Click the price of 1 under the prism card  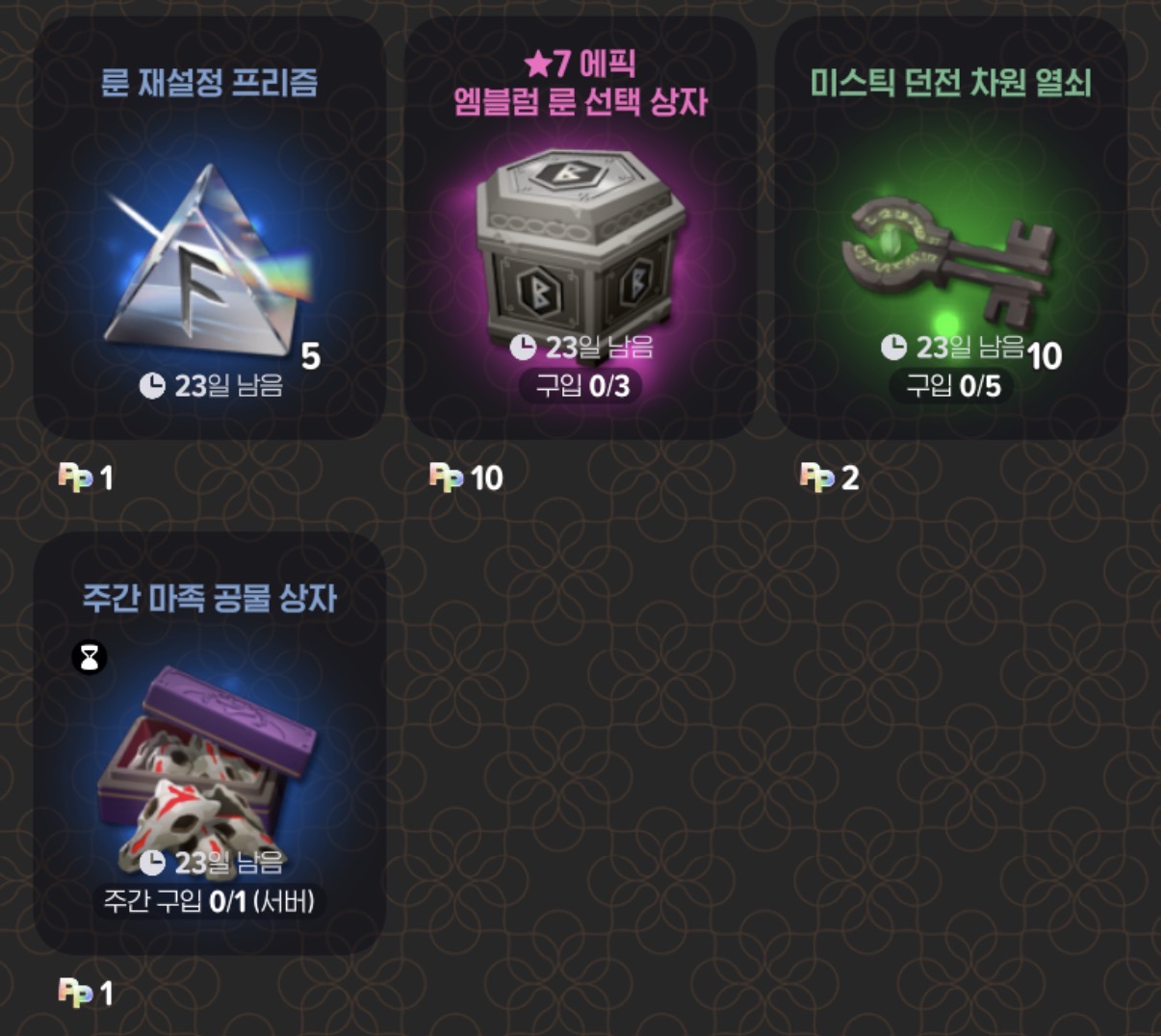tap(106, 478)
